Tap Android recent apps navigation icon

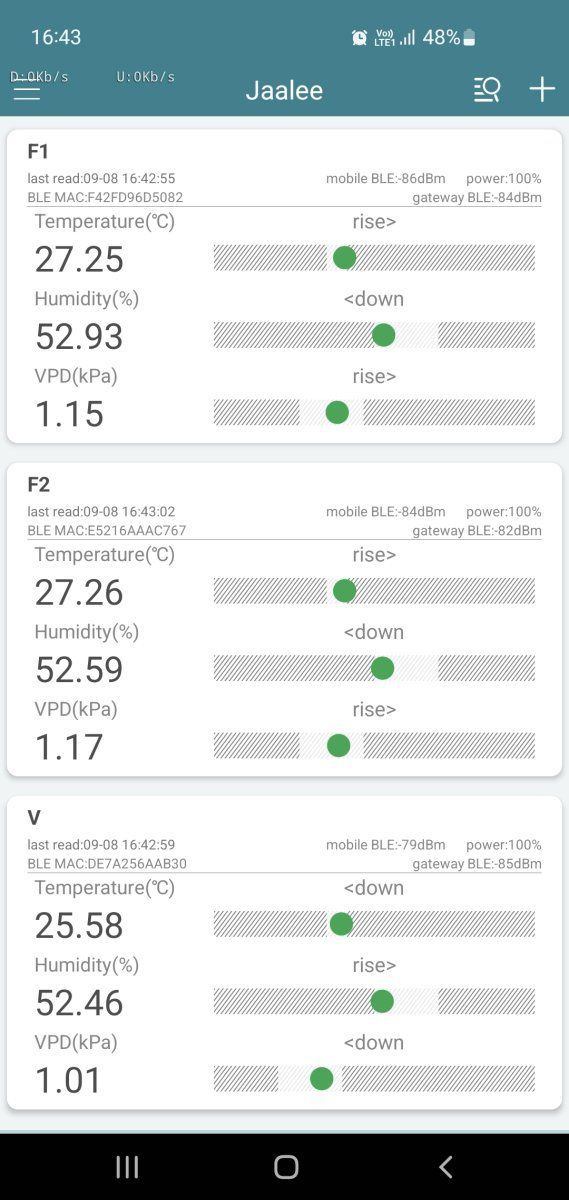pos(127,1166)
